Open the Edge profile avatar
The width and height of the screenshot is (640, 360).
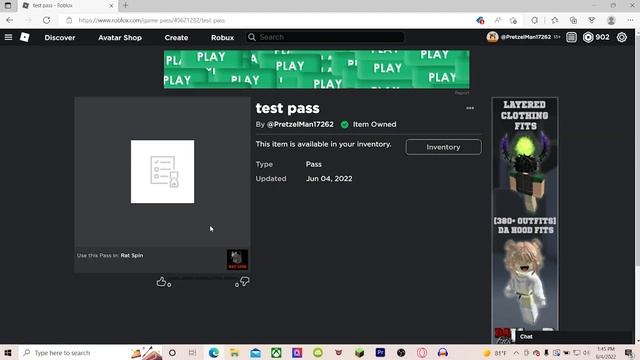click(x=611, y=20)
